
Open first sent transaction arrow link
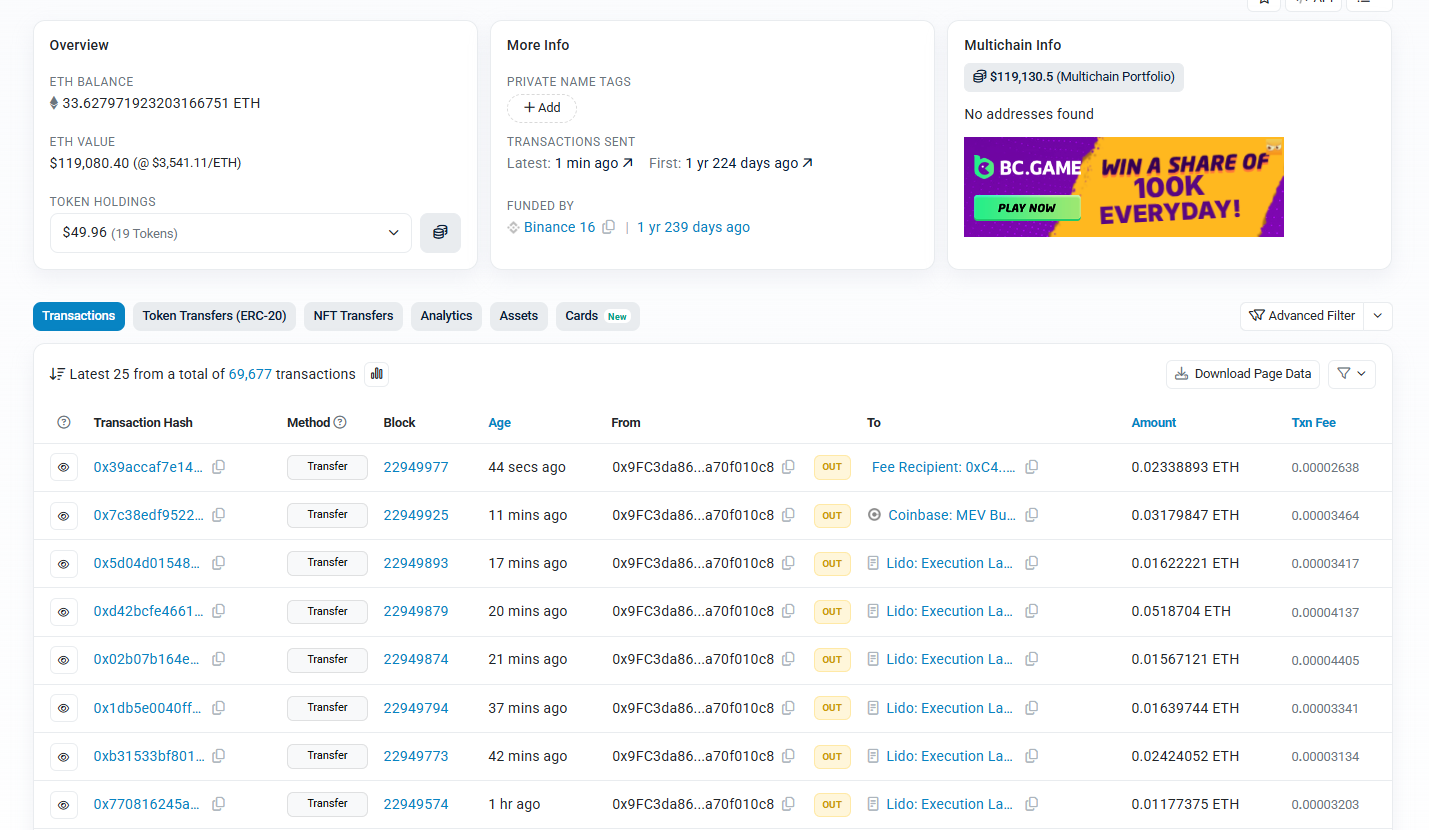(x=808, y=163)
